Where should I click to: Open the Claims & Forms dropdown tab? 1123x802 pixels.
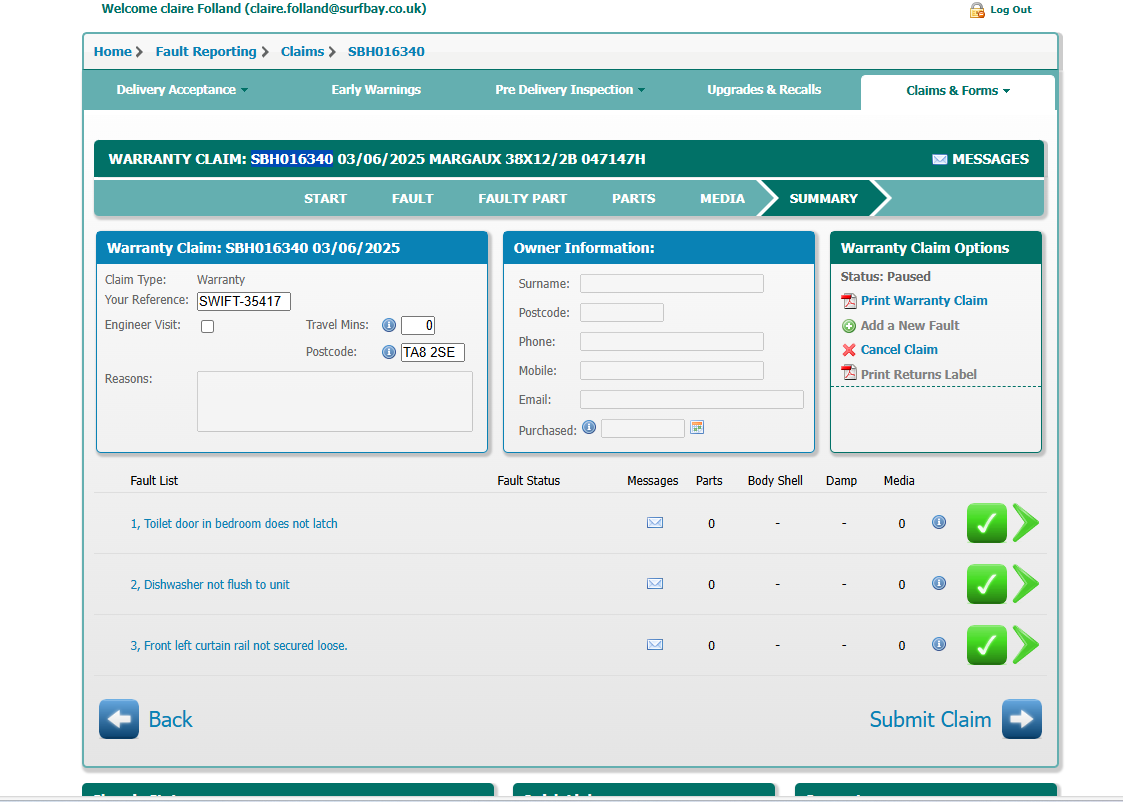point(957,91)
